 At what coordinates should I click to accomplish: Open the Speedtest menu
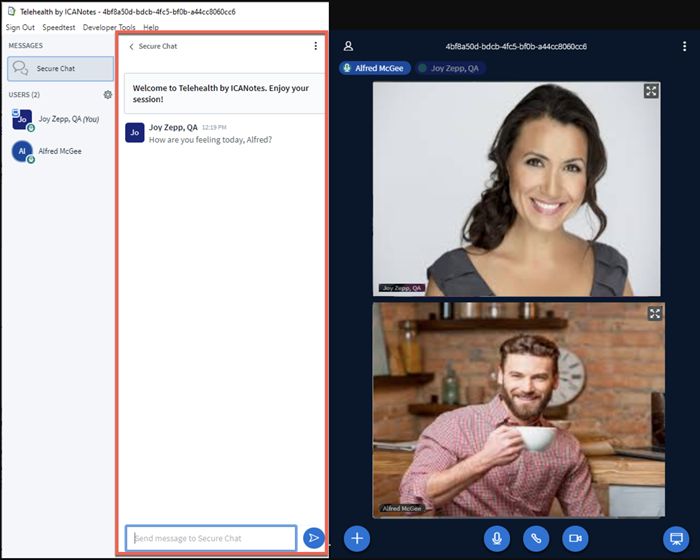point(59,27)
